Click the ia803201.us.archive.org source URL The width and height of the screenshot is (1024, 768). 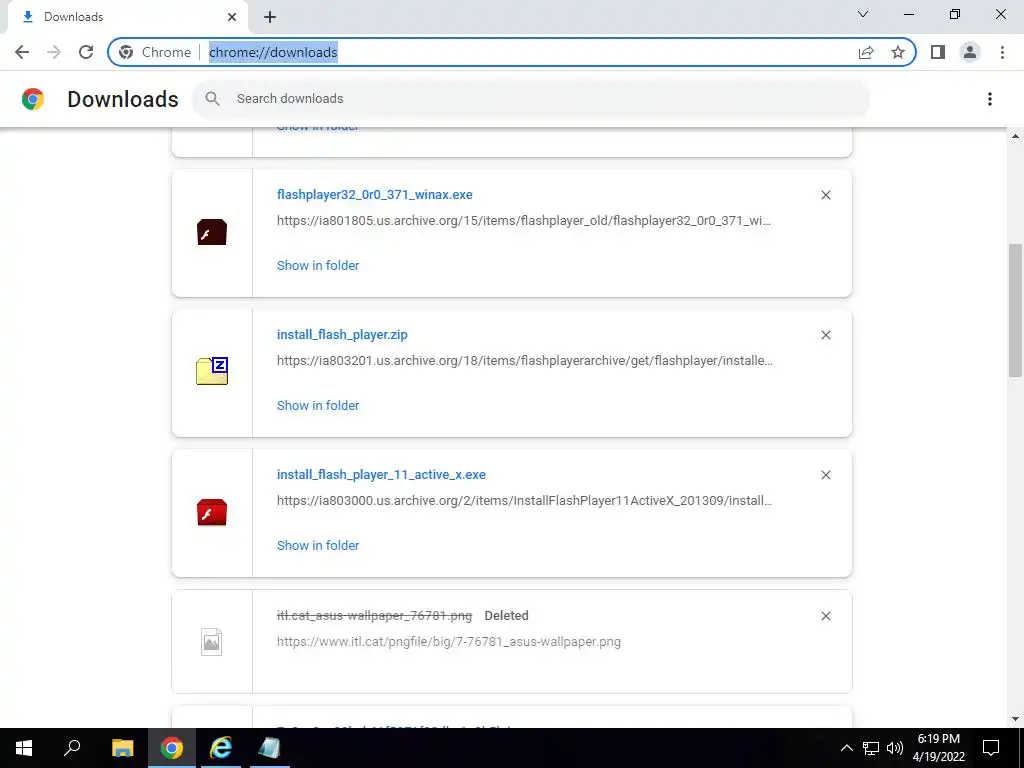[x=524, y=360]
